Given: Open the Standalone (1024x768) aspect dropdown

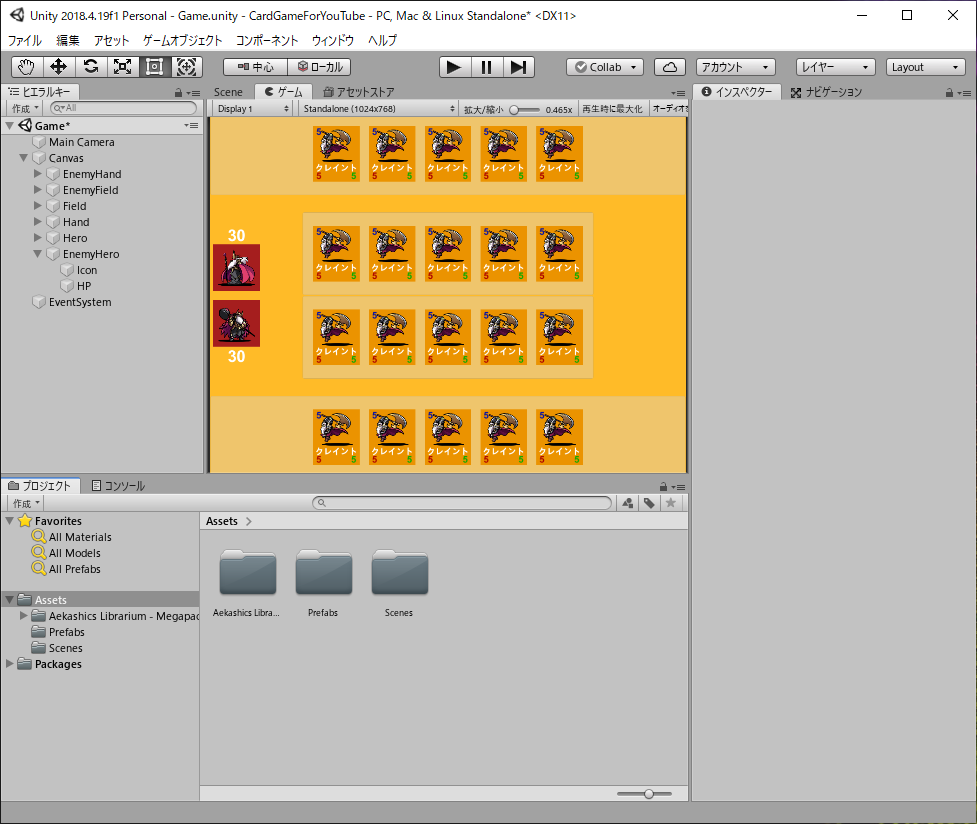Looking at the screenshot, I should tap(378, 108).
